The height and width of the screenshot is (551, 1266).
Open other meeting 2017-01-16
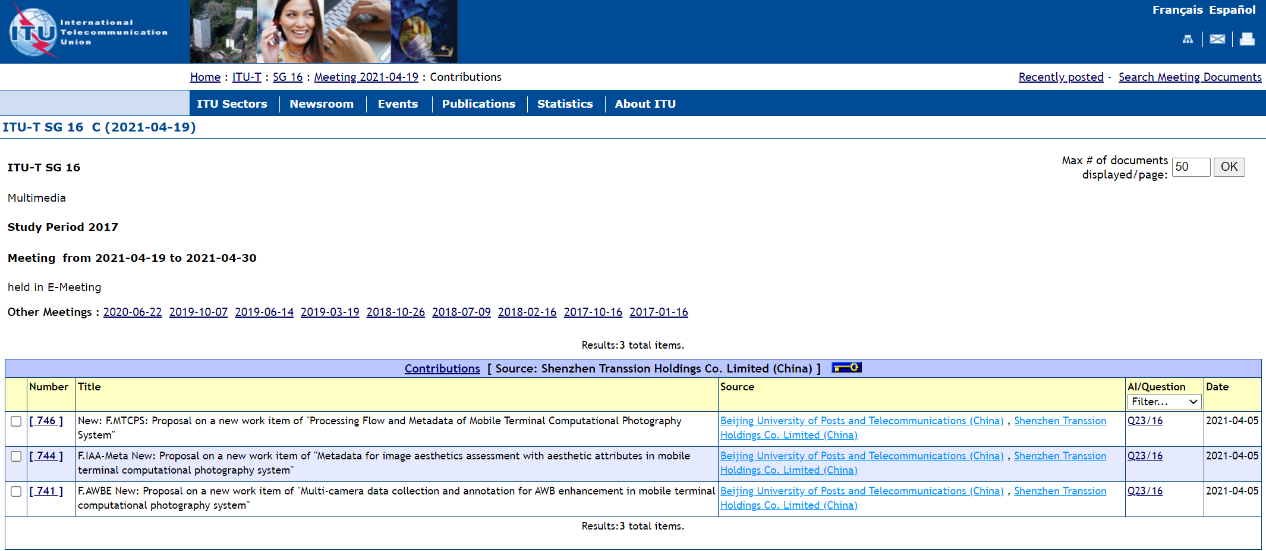659,312
